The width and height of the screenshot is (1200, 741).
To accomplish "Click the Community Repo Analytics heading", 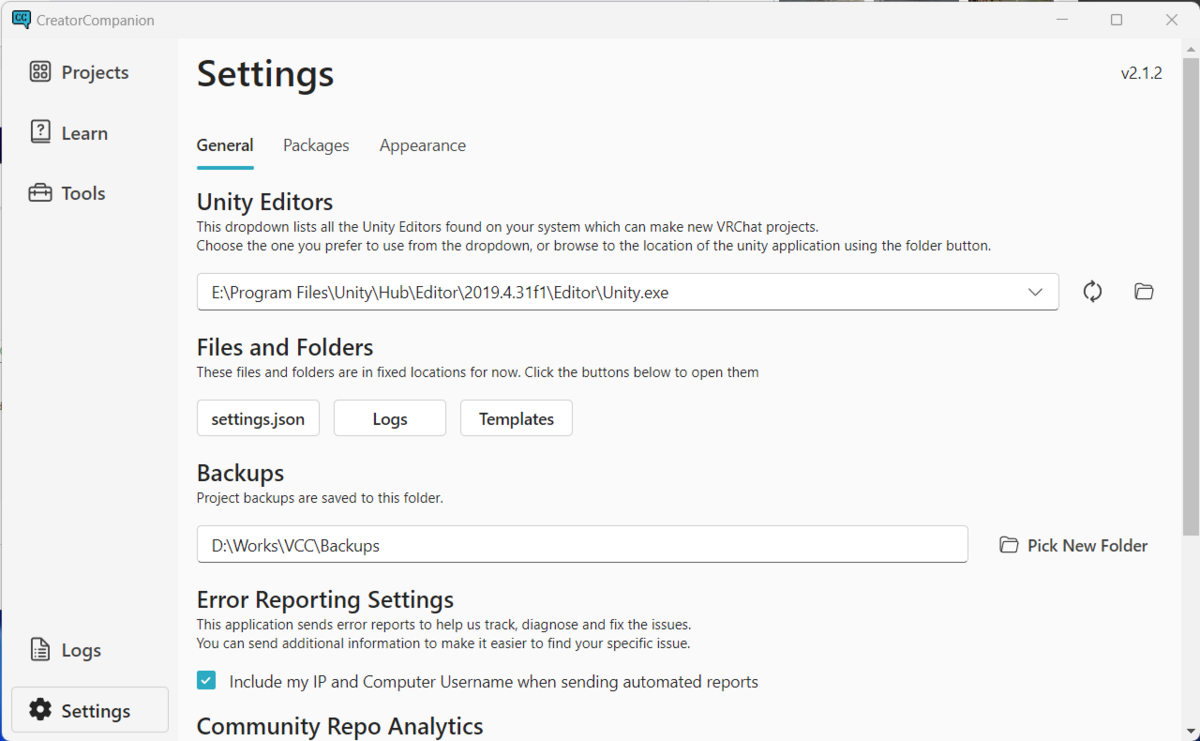I will point(340,725).
